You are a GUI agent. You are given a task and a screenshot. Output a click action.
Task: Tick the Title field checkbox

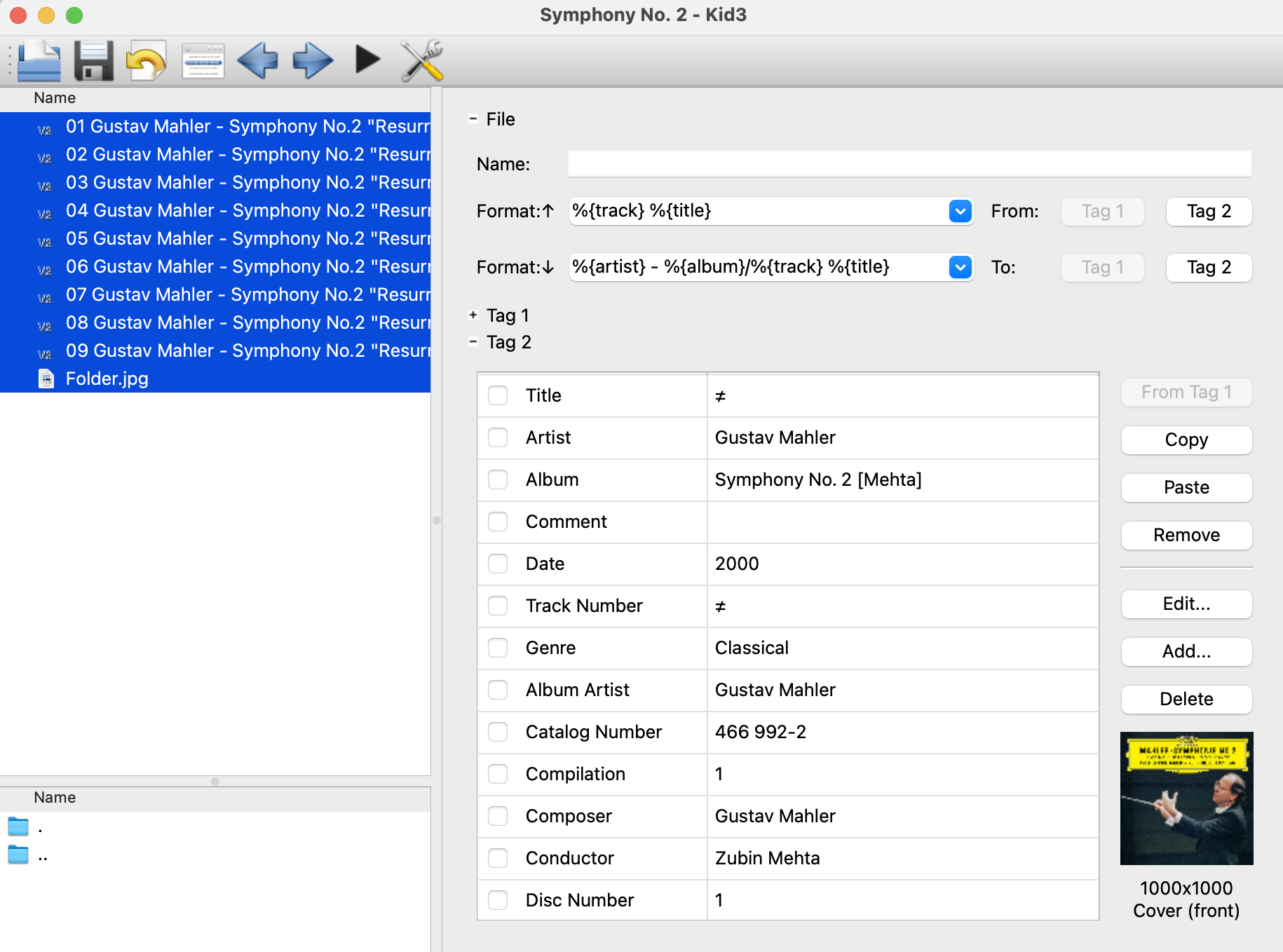click(498, 395)
